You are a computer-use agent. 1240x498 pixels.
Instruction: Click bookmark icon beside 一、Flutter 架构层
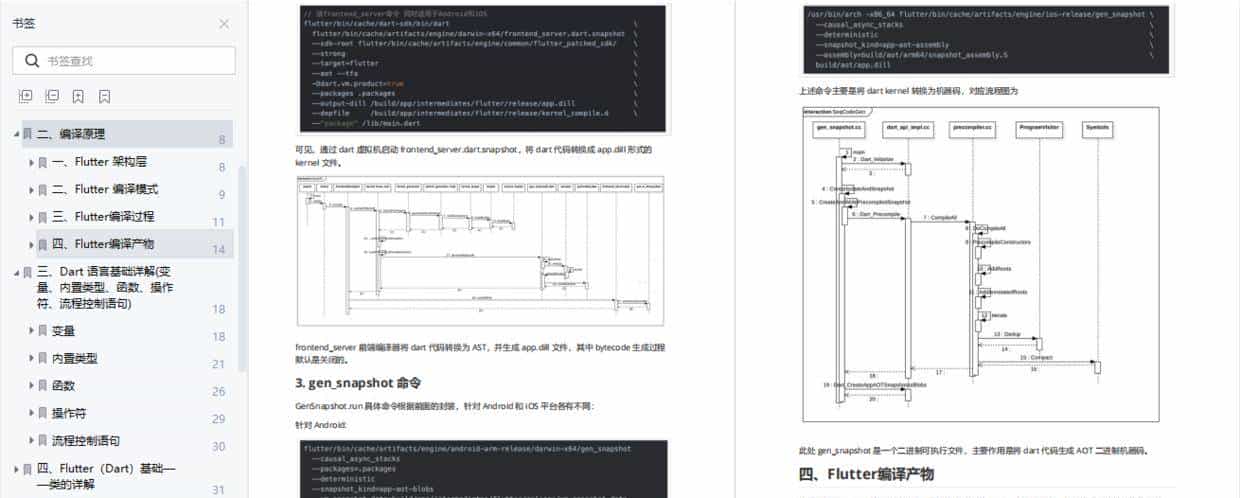pos(43,162)
